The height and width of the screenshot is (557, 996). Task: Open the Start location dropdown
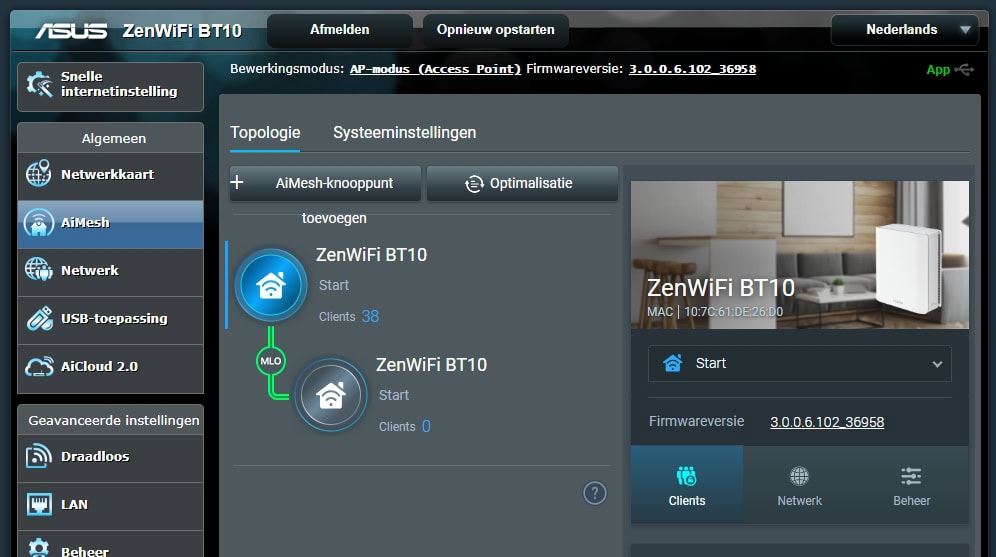tap(799, 364)
